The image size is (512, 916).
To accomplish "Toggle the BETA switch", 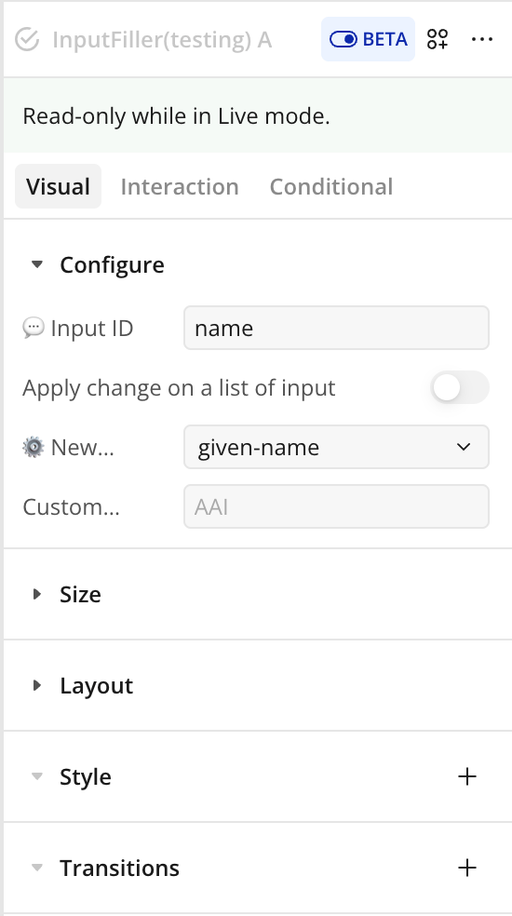I will (x=368, y=39).
